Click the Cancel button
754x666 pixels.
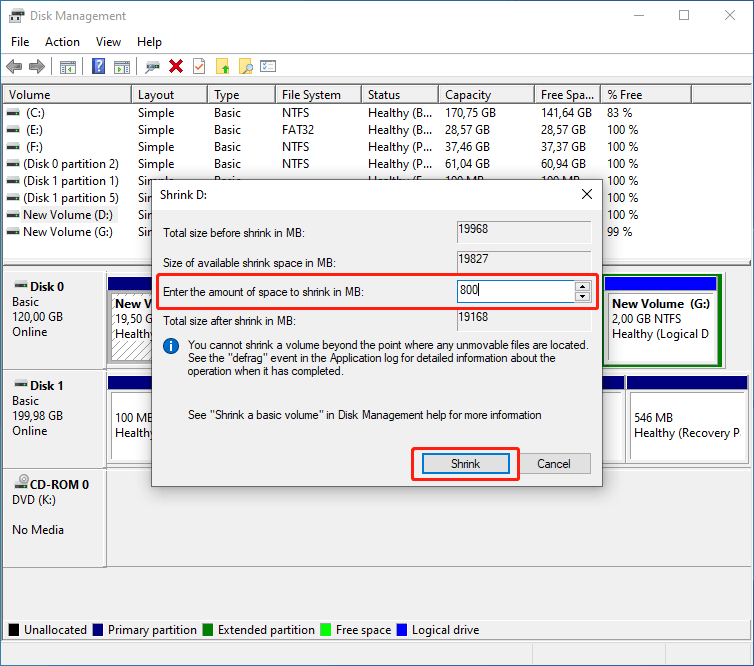point(553,464)
